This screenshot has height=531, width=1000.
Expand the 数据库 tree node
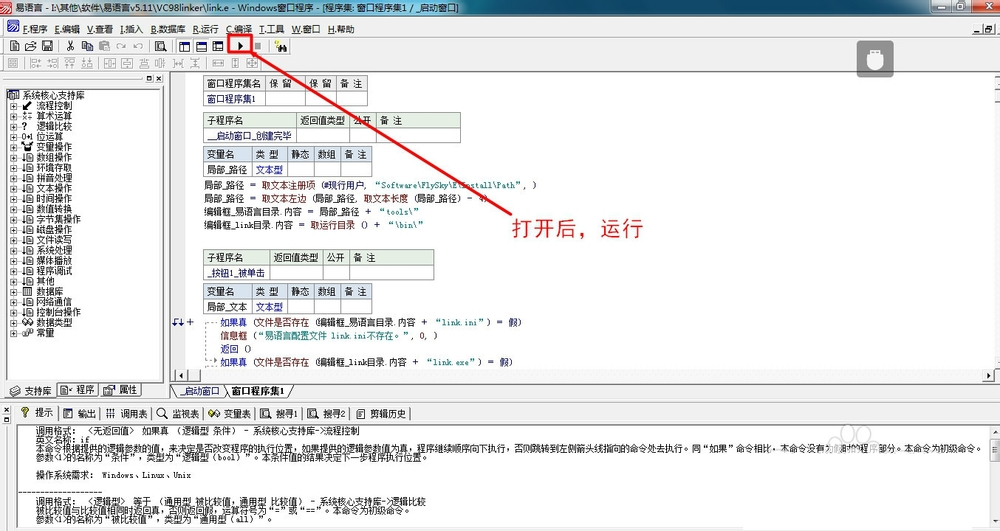13,291
